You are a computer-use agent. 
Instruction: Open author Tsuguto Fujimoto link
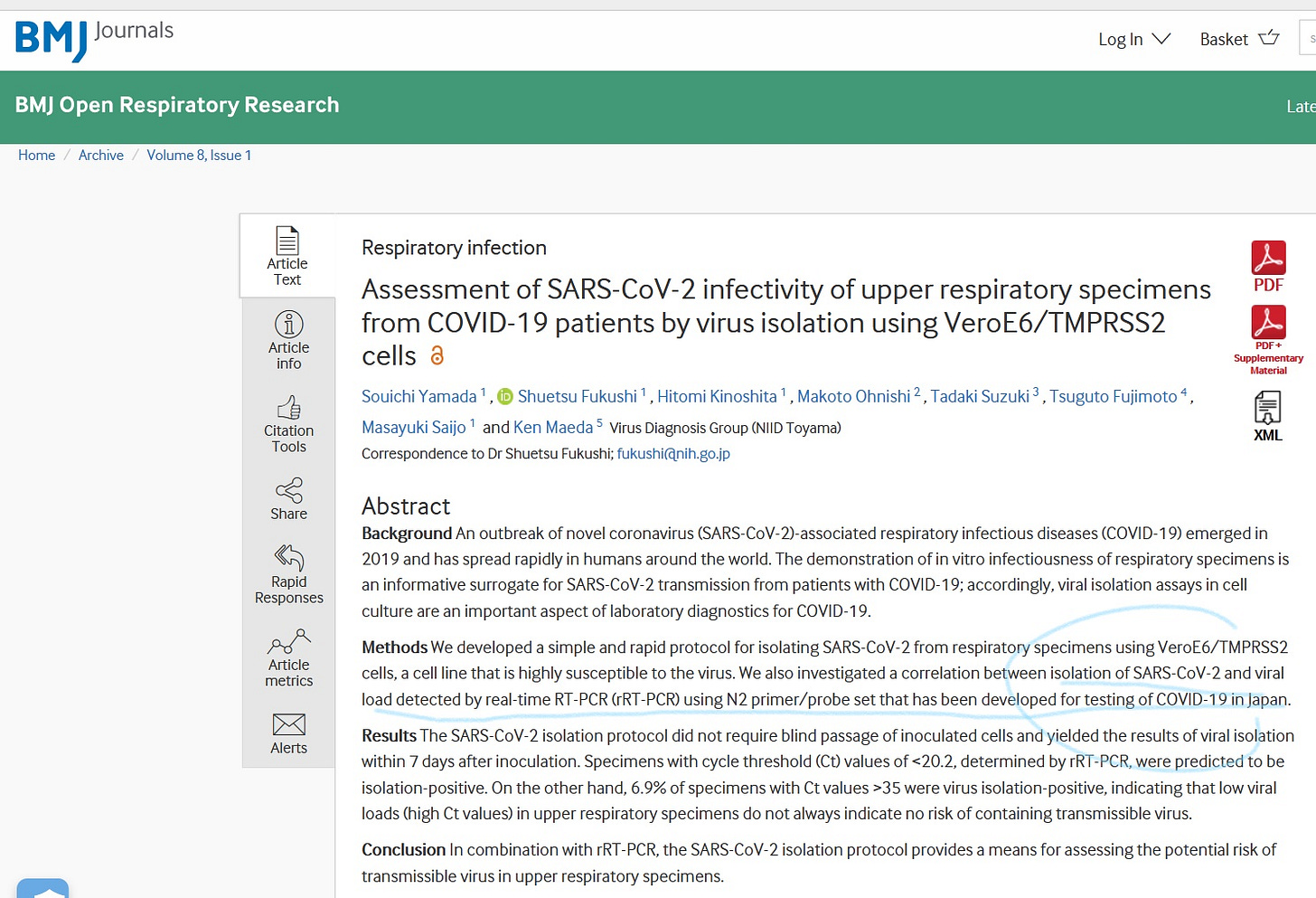point(1113,396)
